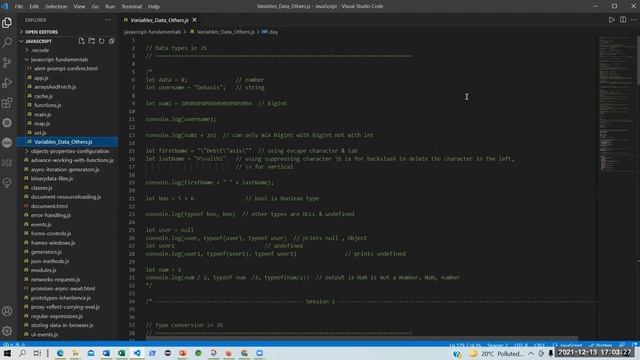Open the Source Control view

click(x=7, y=62)
